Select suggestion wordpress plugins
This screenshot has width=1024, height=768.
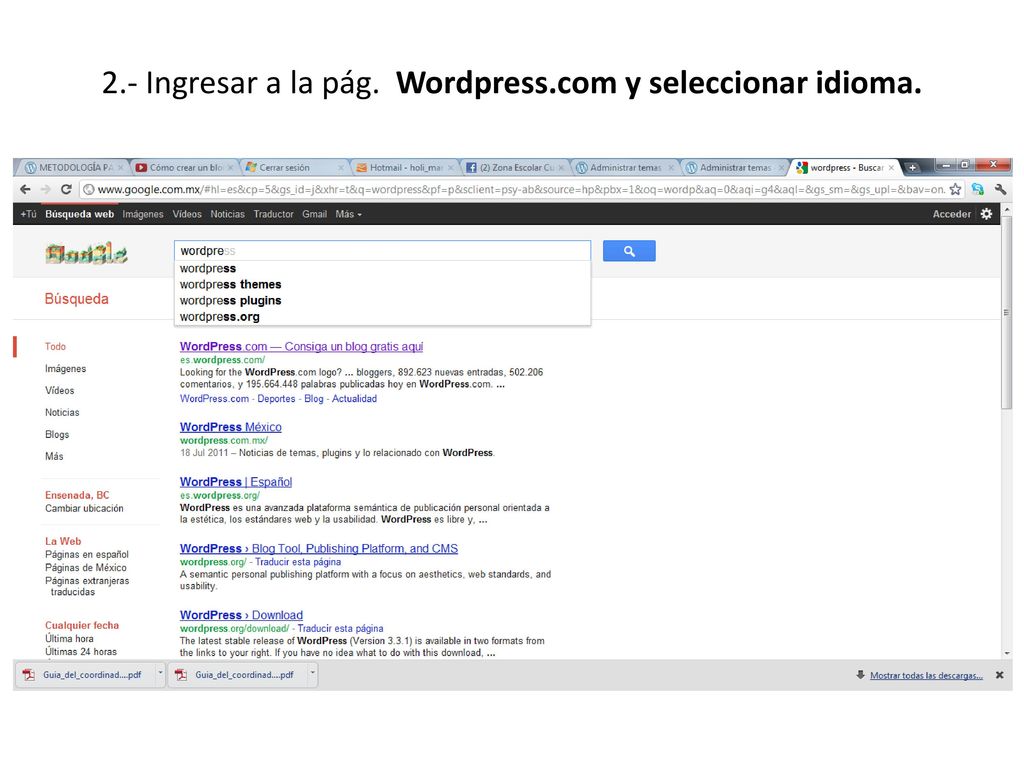click(382, 300)
